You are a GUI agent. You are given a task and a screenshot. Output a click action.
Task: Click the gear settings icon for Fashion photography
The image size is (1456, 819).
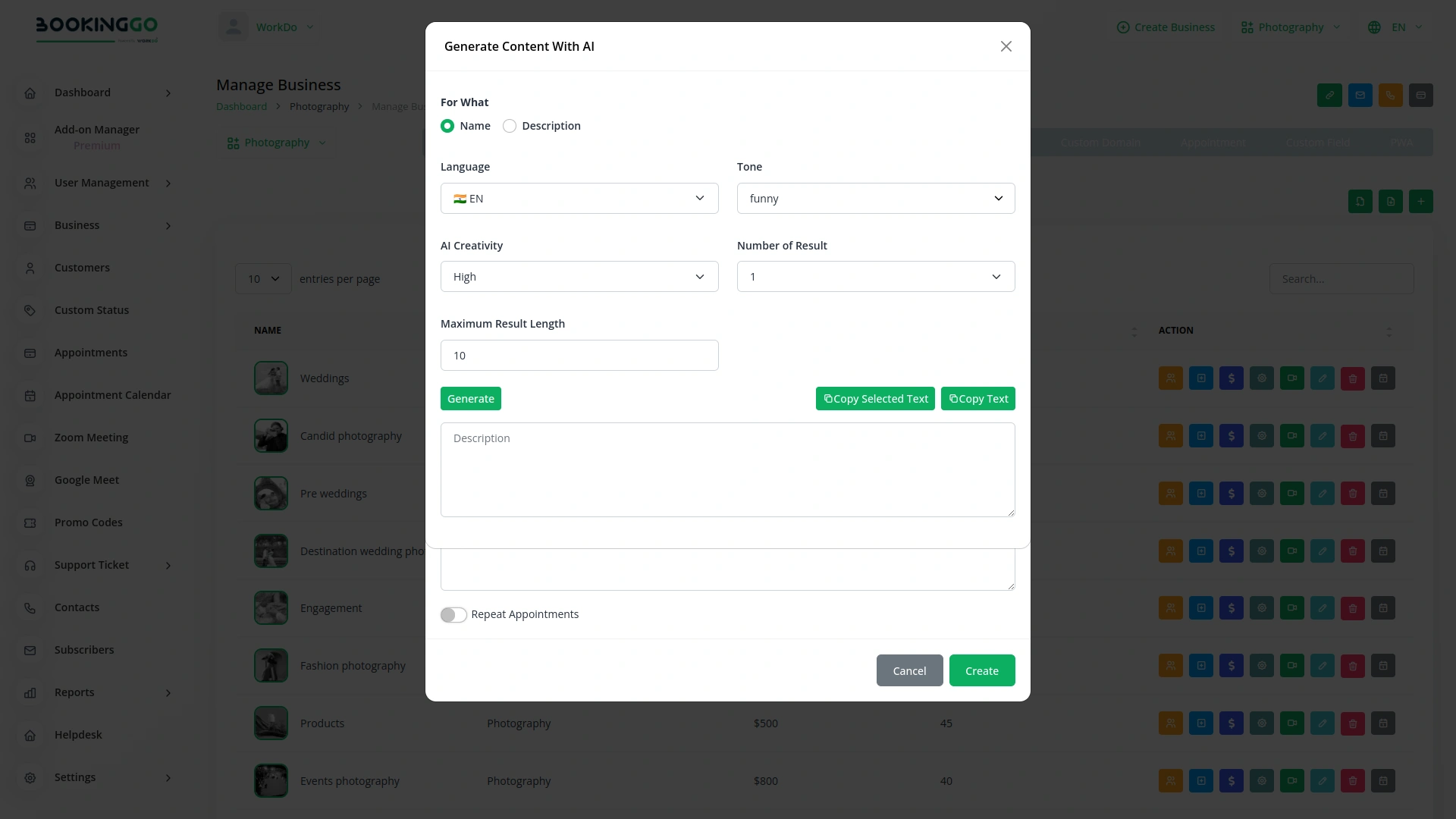[x=1262, y=665]
